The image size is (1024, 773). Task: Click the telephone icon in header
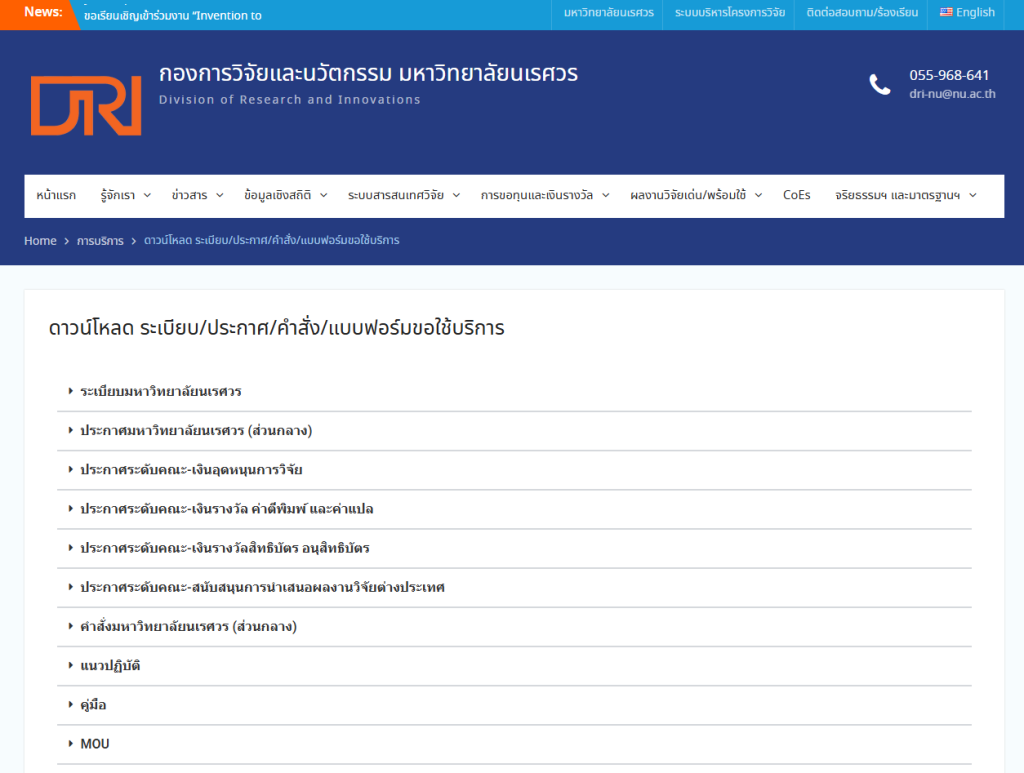click(879, 85)
